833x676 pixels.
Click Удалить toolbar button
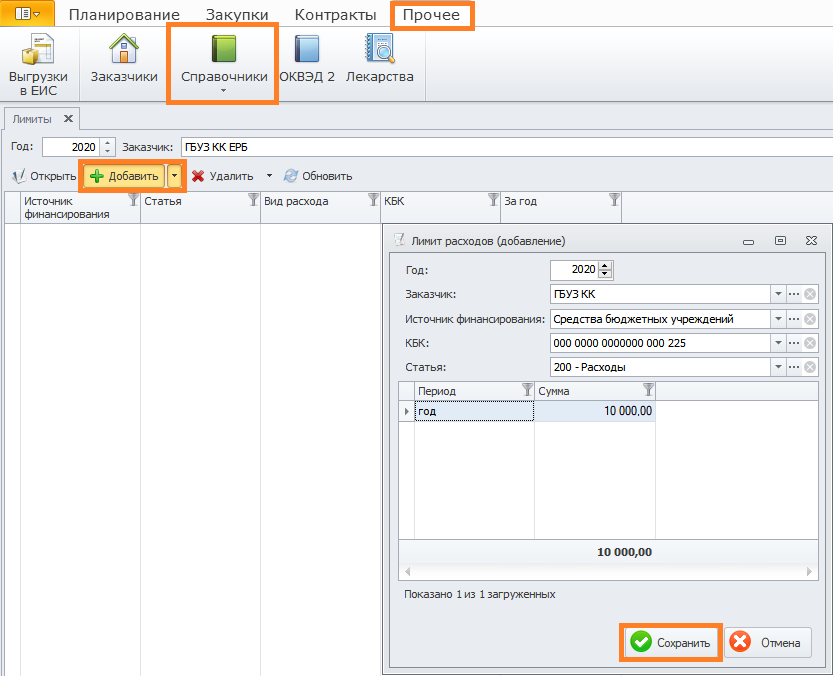click(x=223, y=176)
